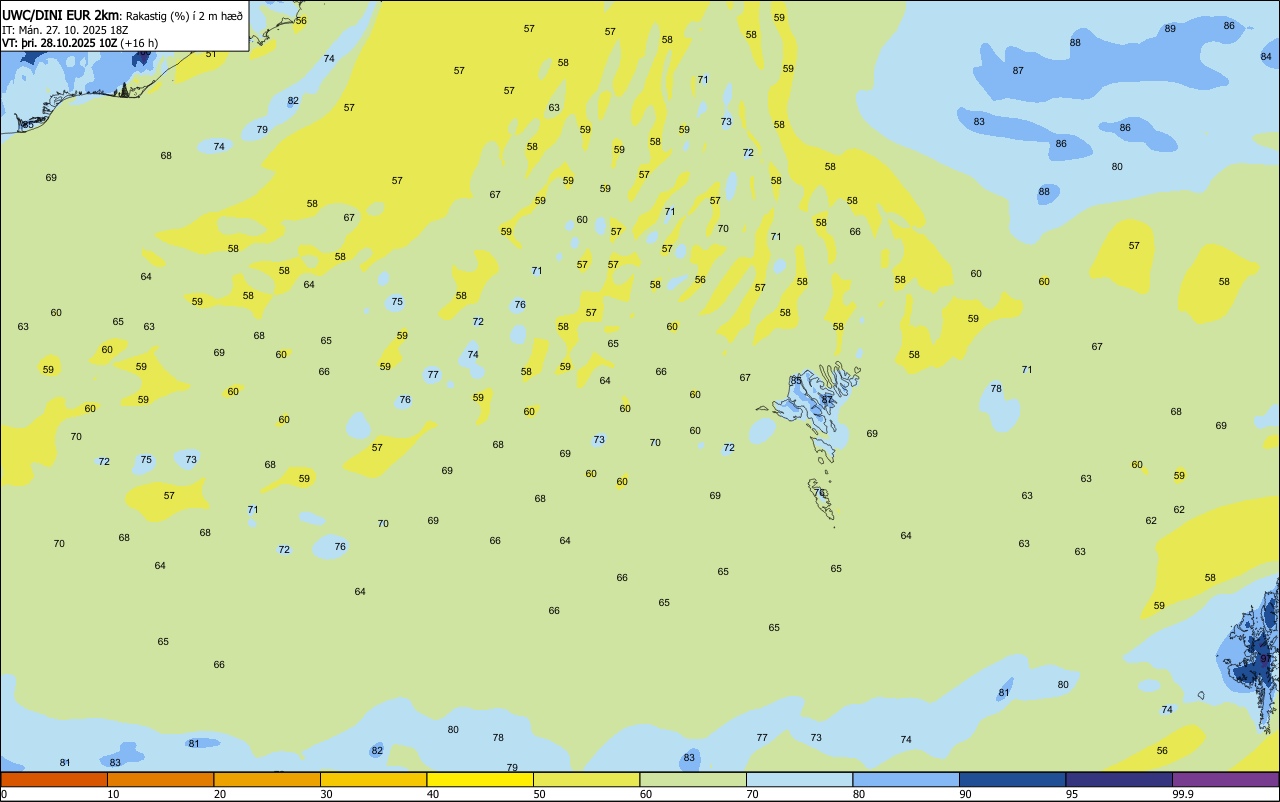Image resolution: width=1280 pixels, height=802 pixels.
Task: Click the humidity value 89 on the map
Action: pyautogui.click(x=1170, y=28)
